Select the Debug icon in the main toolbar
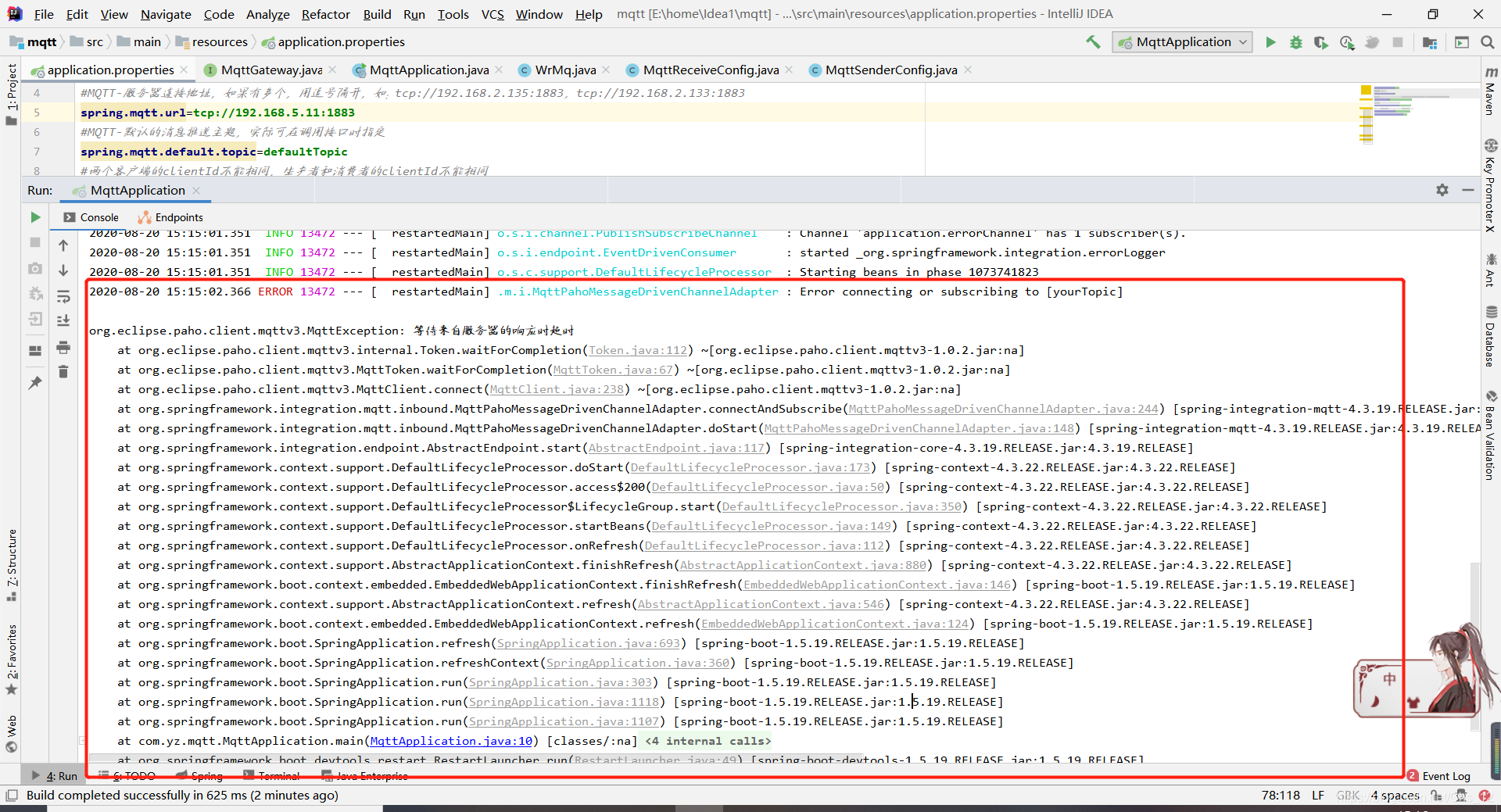 1295,42
